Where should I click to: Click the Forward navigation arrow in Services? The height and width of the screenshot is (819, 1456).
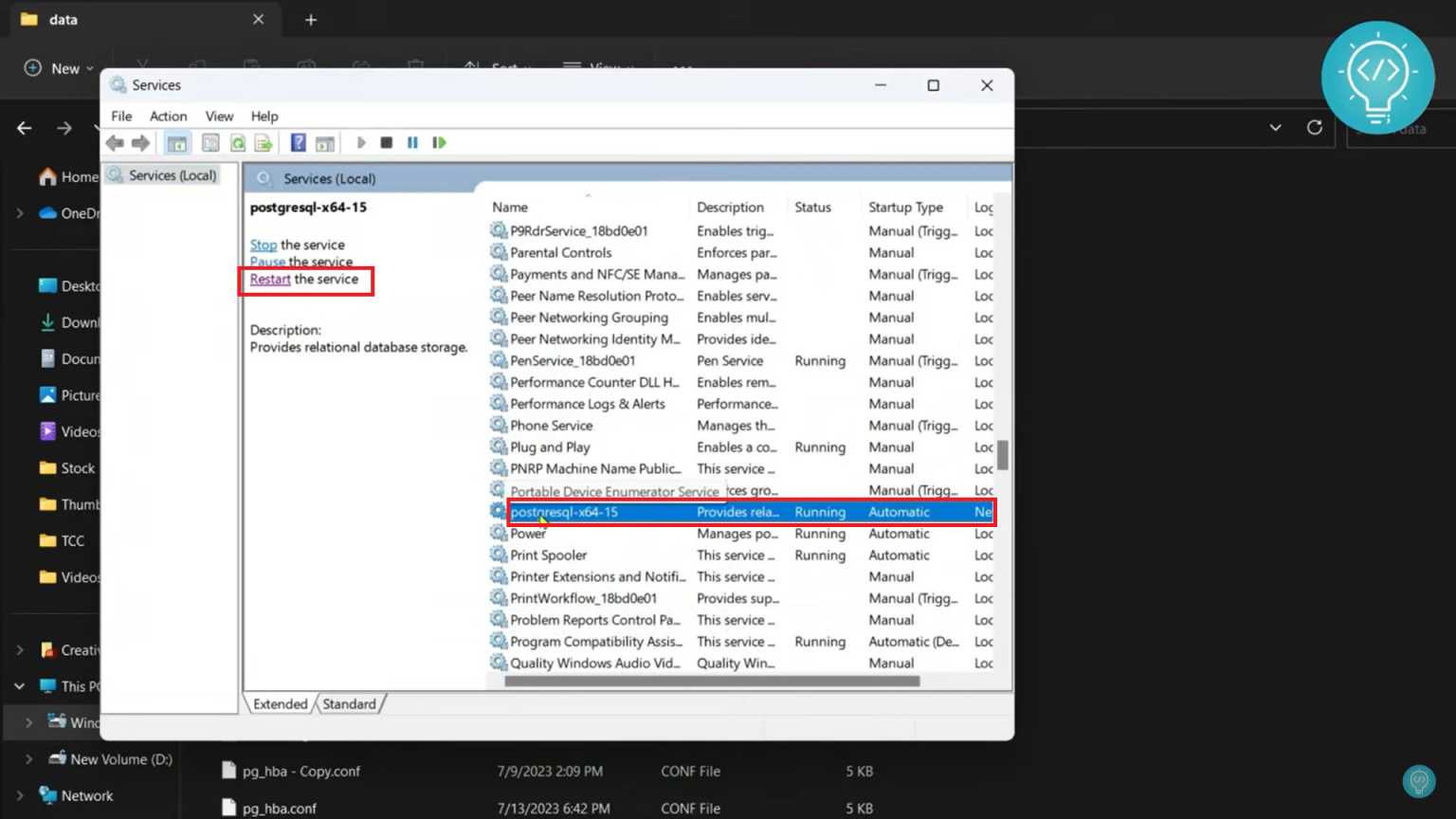click(140, 142)
